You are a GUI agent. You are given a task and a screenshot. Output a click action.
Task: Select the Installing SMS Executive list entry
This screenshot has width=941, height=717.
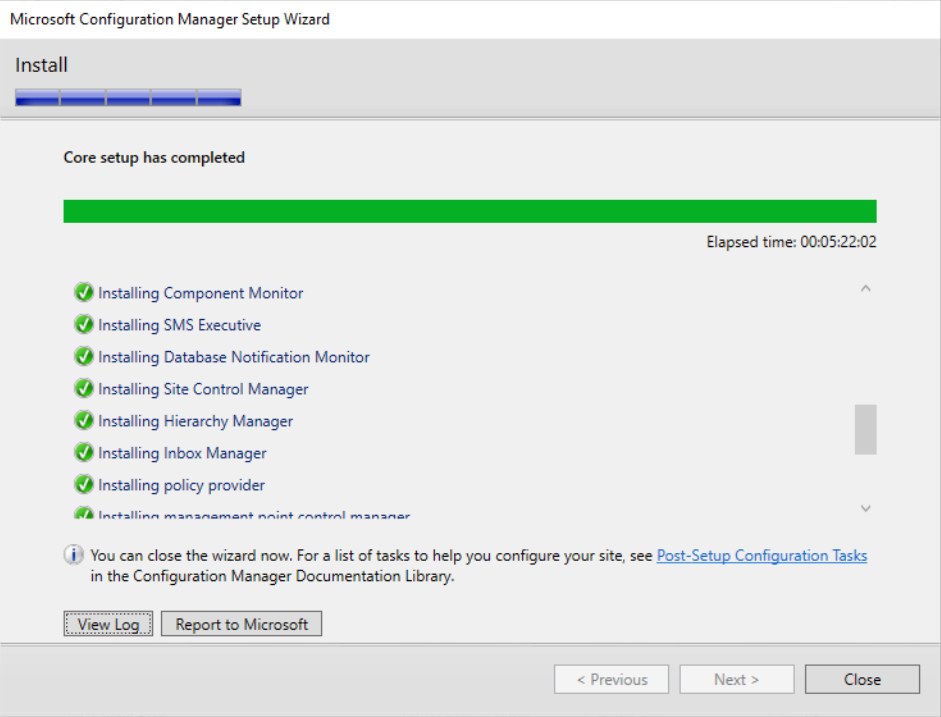pyautogui.click(x=179, y=325)
